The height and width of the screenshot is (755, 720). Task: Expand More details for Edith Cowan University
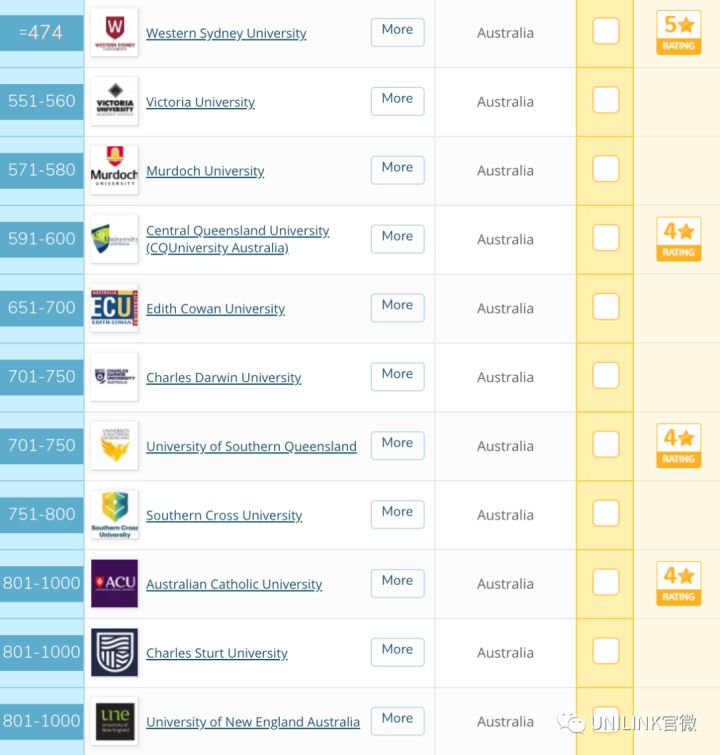coord(397,308)
